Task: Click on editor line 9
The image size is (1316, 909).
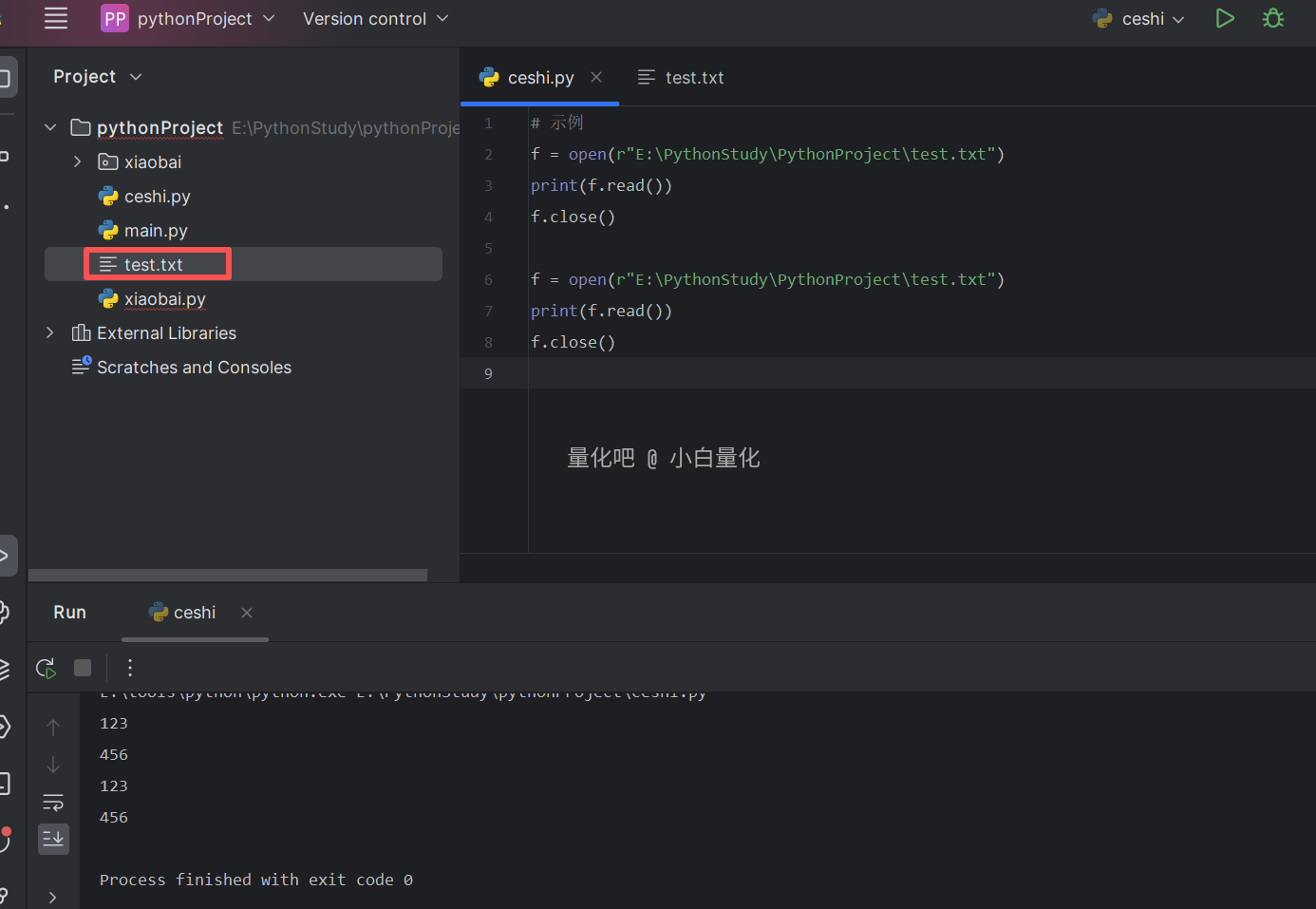Action: pos(855,373)
